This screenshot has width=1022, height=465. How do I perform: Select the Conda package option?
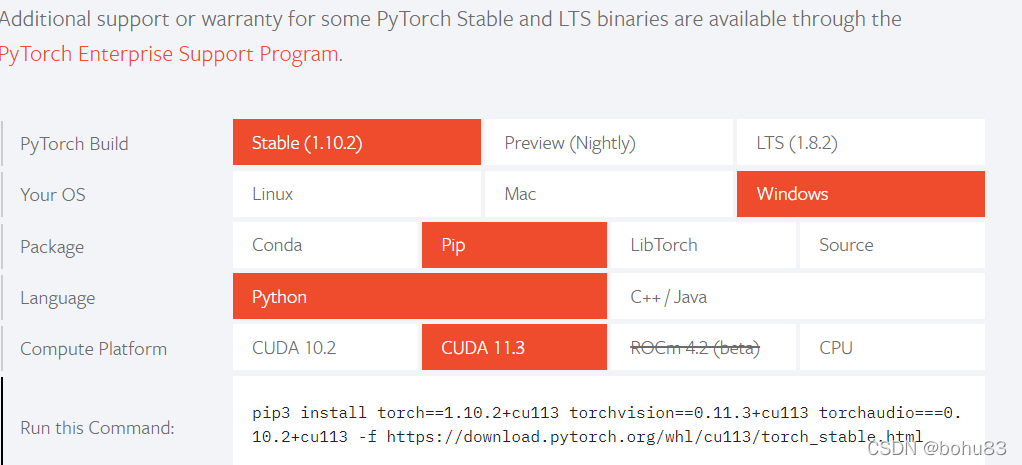(x=325, y=245)
